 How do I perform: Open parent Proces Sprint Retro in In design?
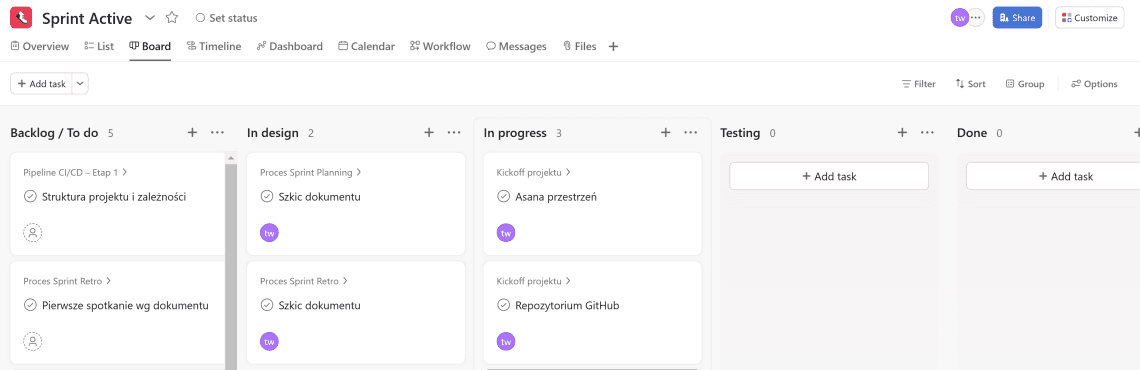tap(304, 281)
